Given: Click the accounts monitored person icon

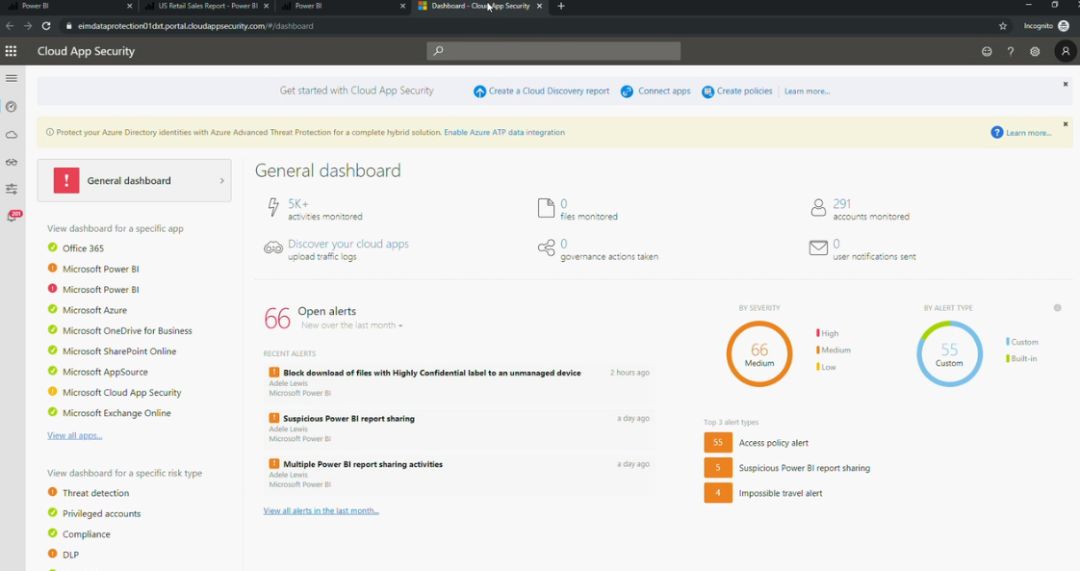Looking at the screenshot, I should coord(818,208).
